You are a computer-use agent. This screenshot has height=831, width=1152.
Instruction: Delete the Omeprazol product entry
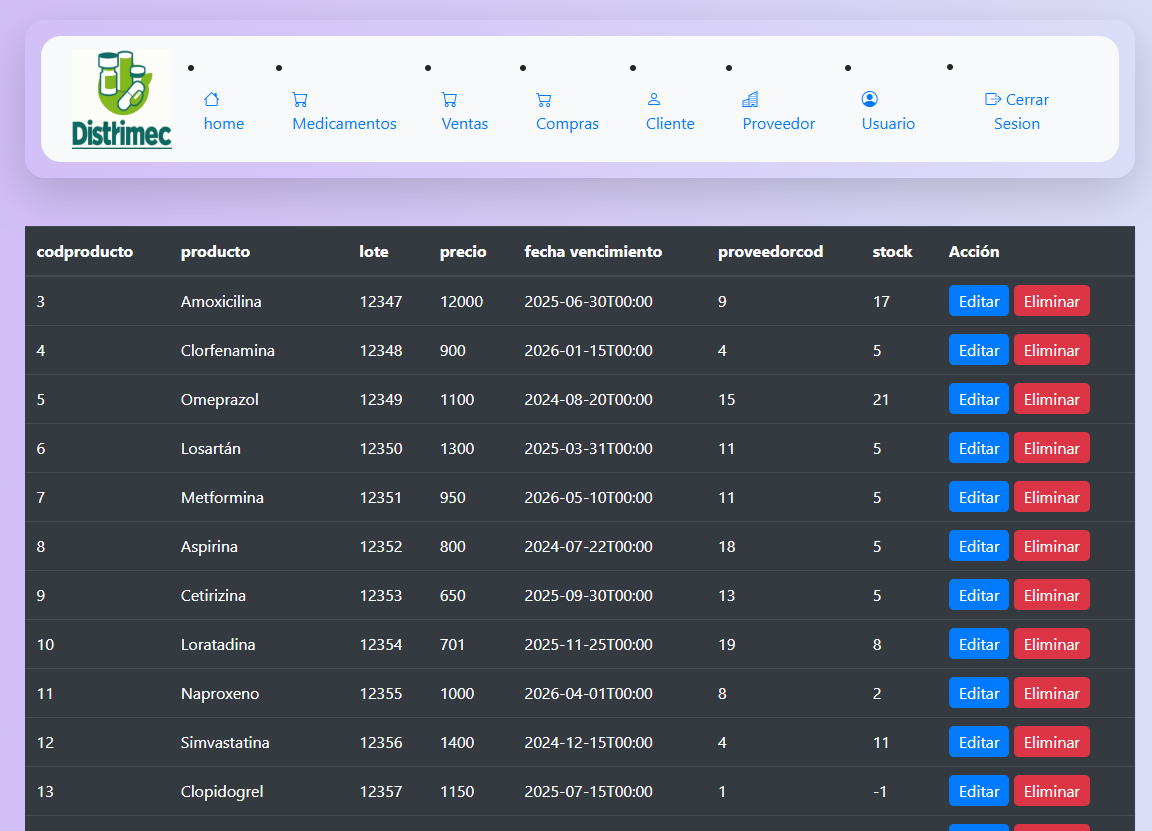click(x=1051, y=399)
